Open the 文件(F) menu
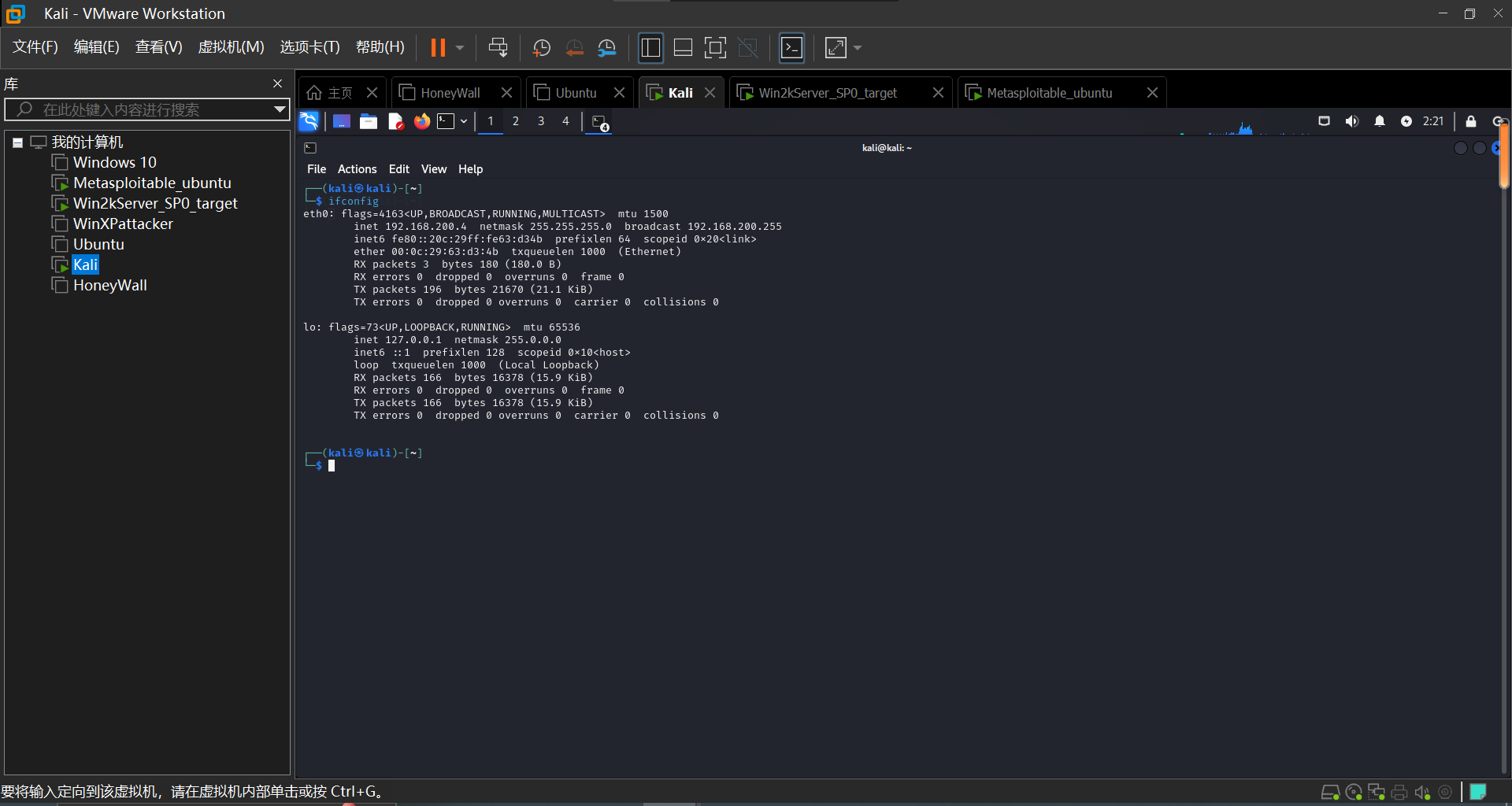1512x806 pixels. pyautogui.click(x=35, y=47)
